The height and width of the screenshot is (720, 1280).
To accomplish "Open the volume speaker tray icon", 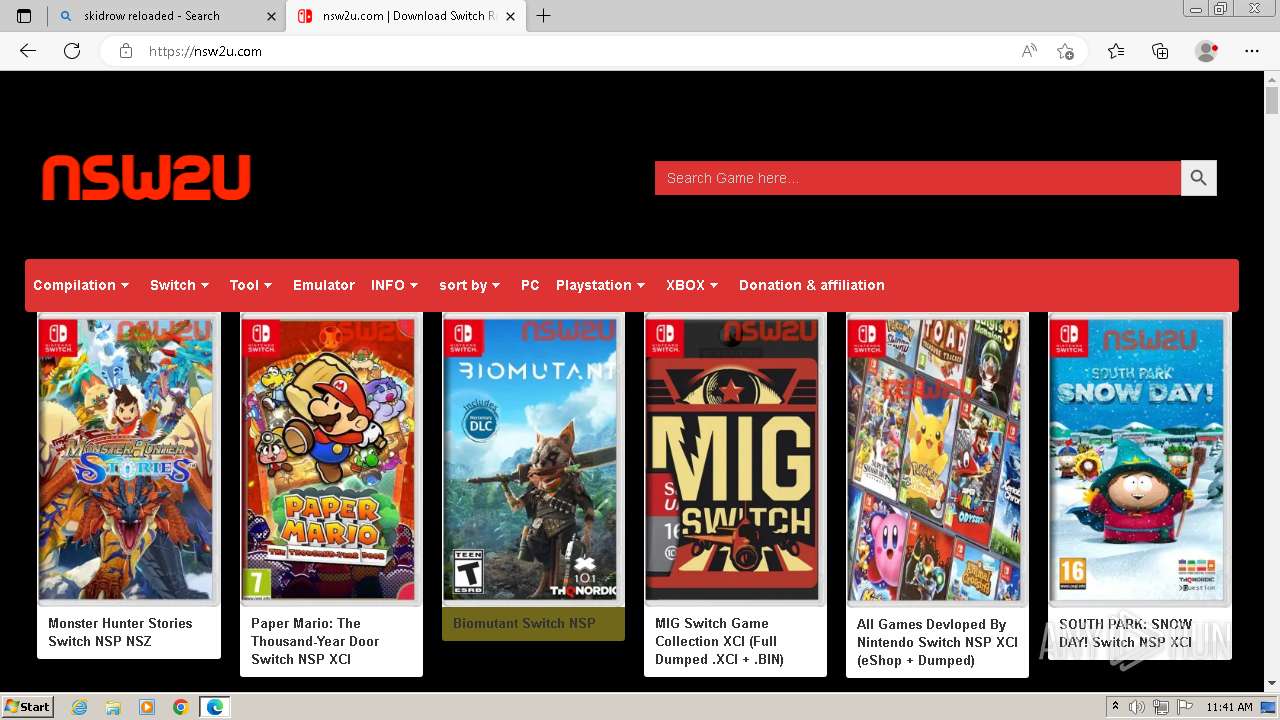I will (1137, 707).
